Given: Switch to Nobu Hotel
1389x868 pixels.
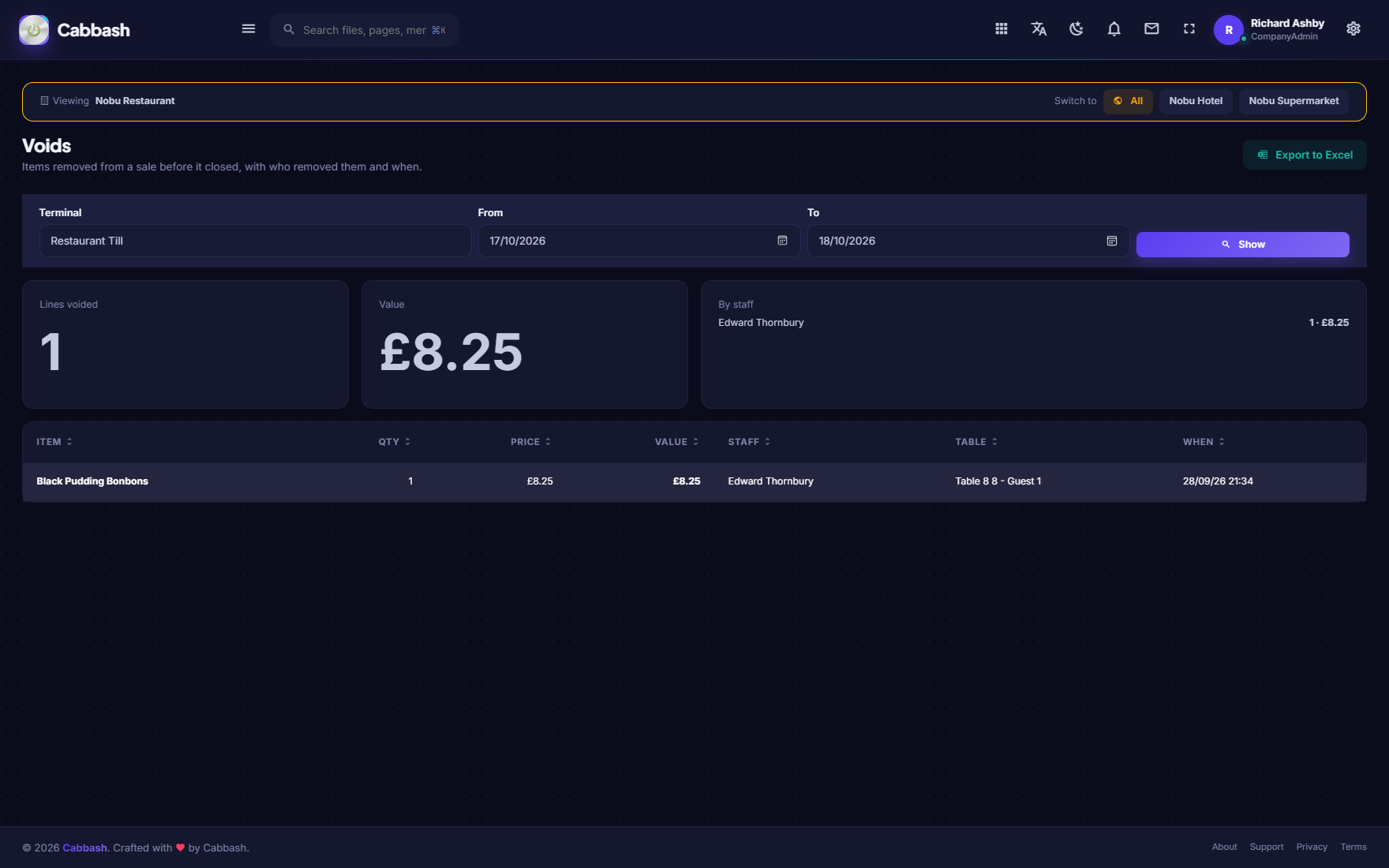Looking at the screenshot, I should point(1196,101).
